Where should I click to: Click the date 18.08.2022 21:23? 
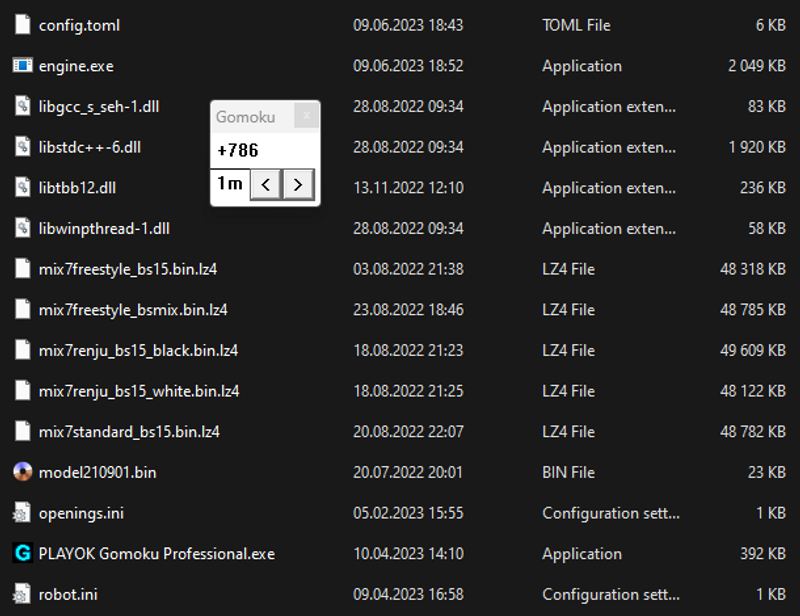[408, 351]
